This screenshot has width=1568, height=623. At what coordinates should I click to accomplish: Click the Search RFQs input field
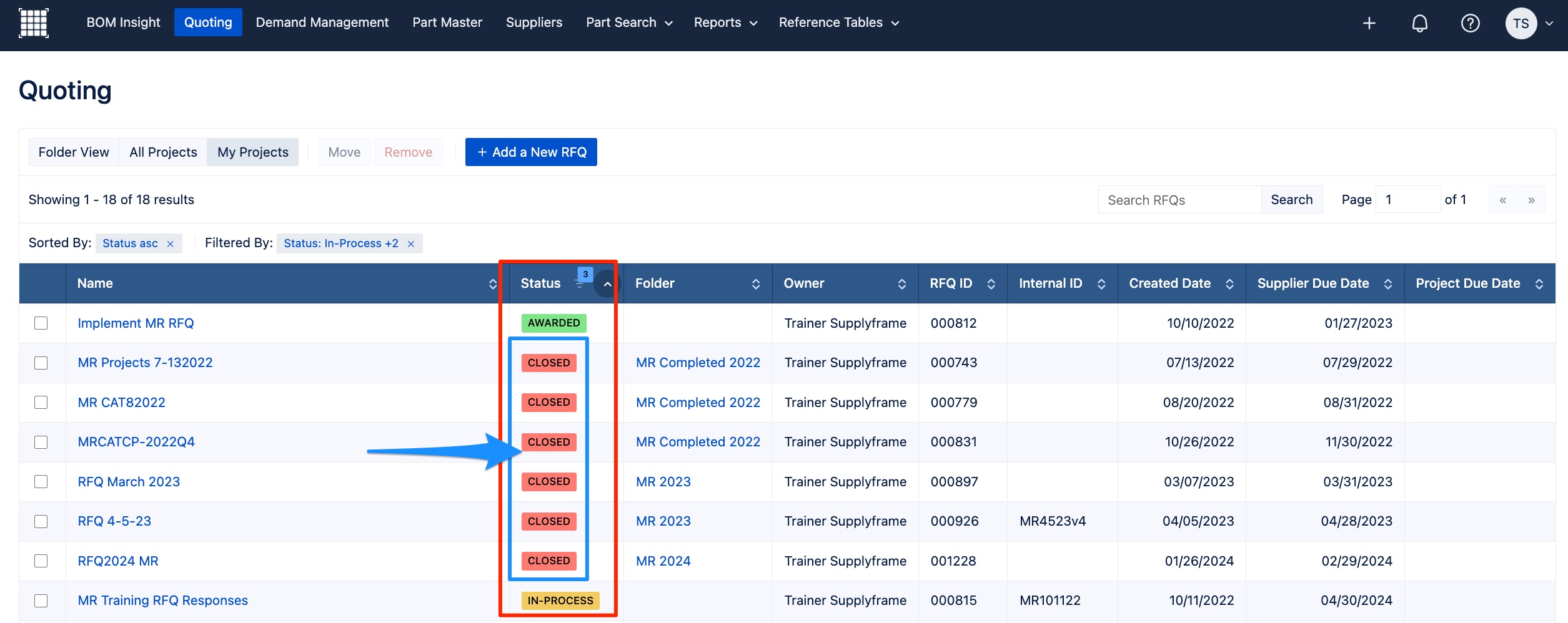[1179, 200]
